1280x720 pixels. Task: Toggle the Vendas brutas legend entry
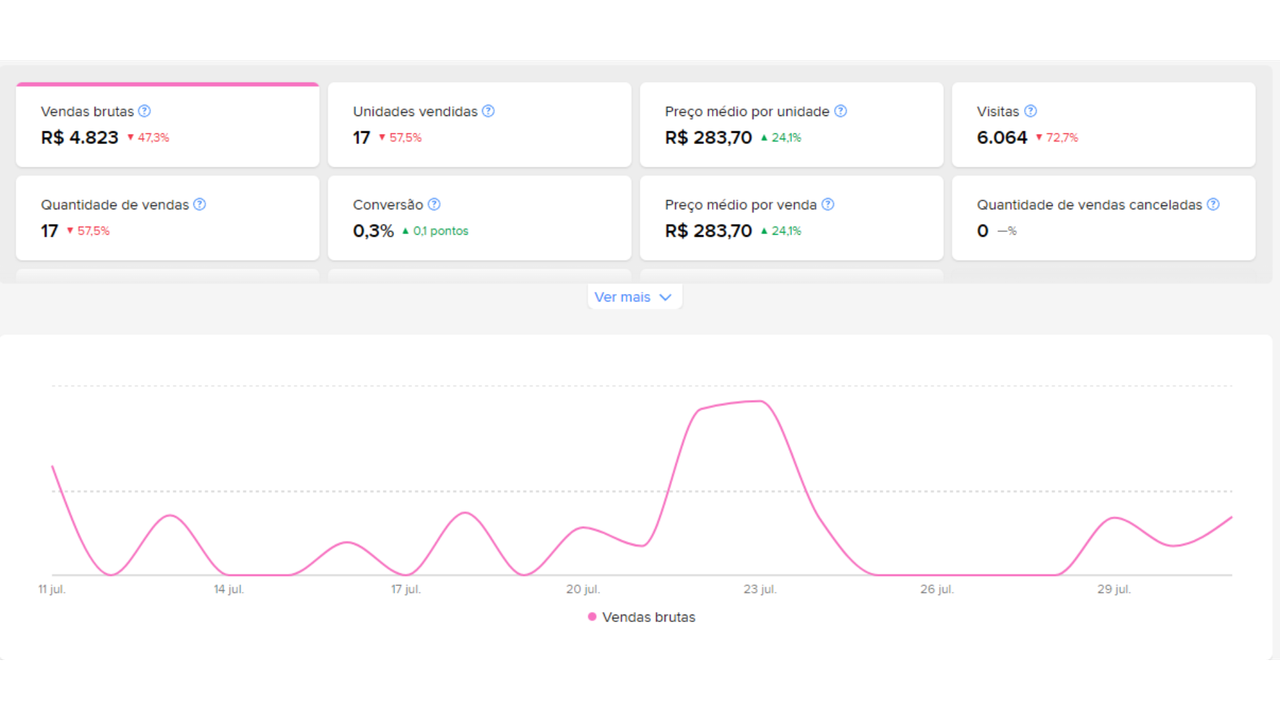coord(642,617)
